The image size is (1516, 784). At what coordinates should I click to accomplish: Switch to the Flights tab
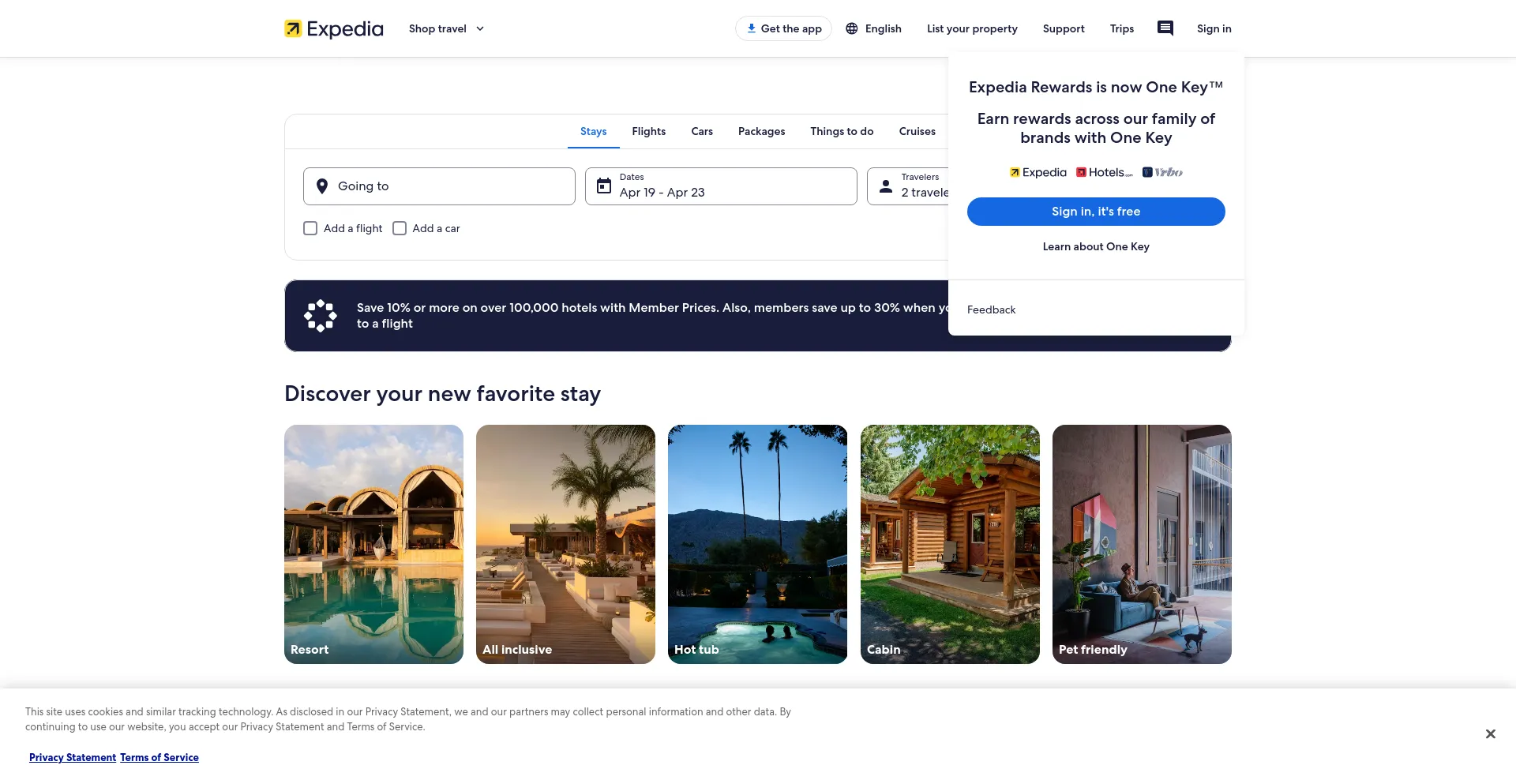click(x=649, y=132)
